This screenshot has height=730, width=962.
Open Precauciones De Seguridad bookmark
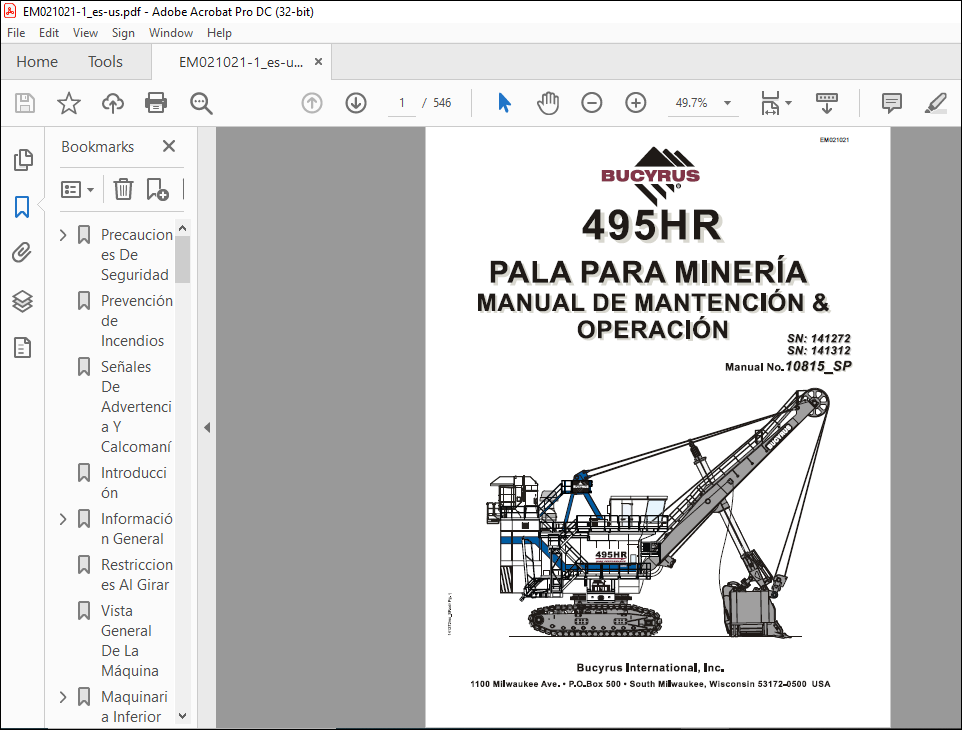pyautogui.click(x=136, y=255)
